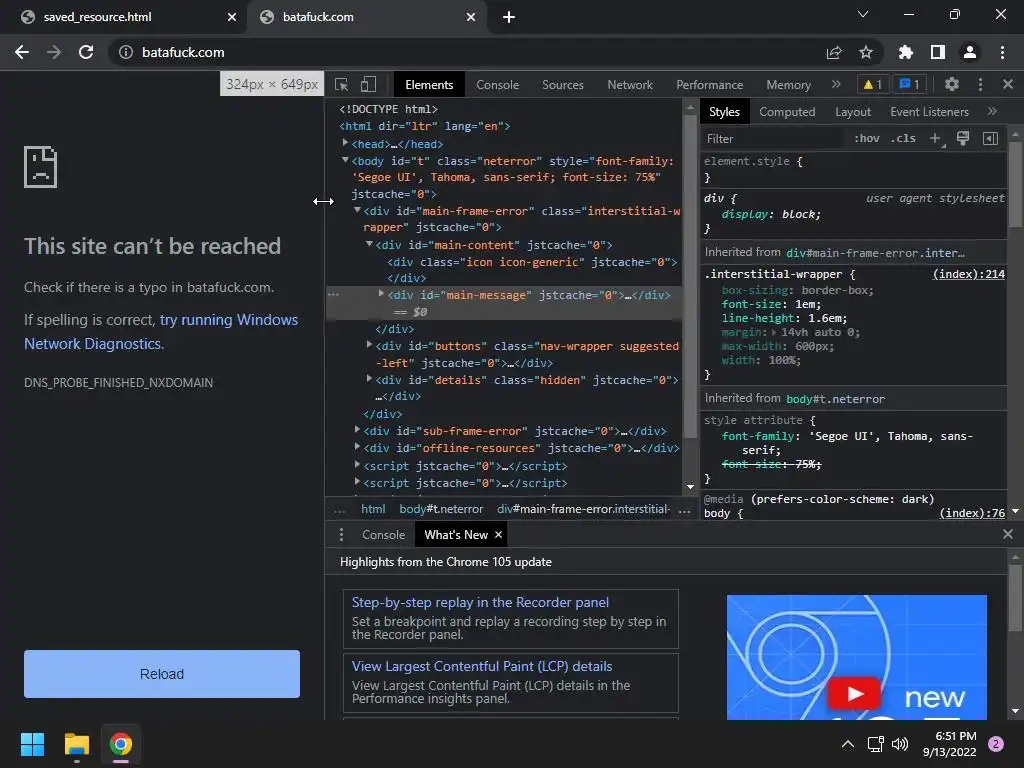
Task: Expand the main-message div node
Action: tap(381, 294)
